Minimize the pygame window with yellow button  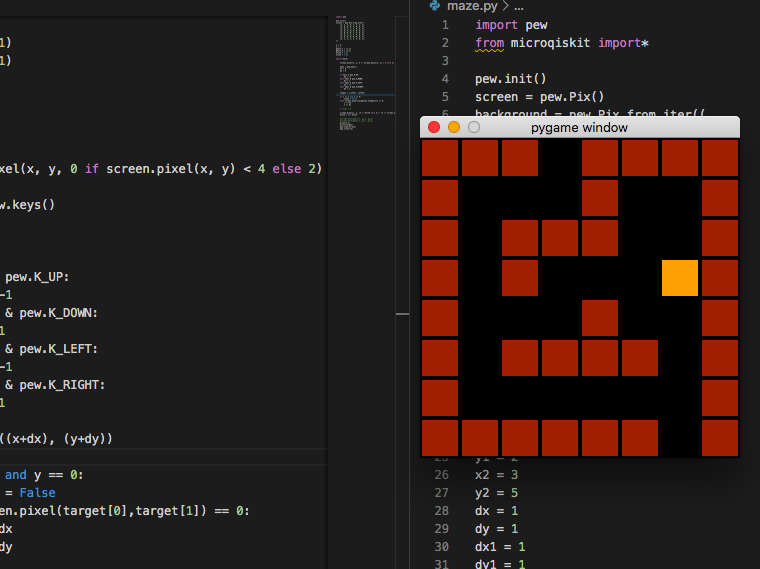454,127
